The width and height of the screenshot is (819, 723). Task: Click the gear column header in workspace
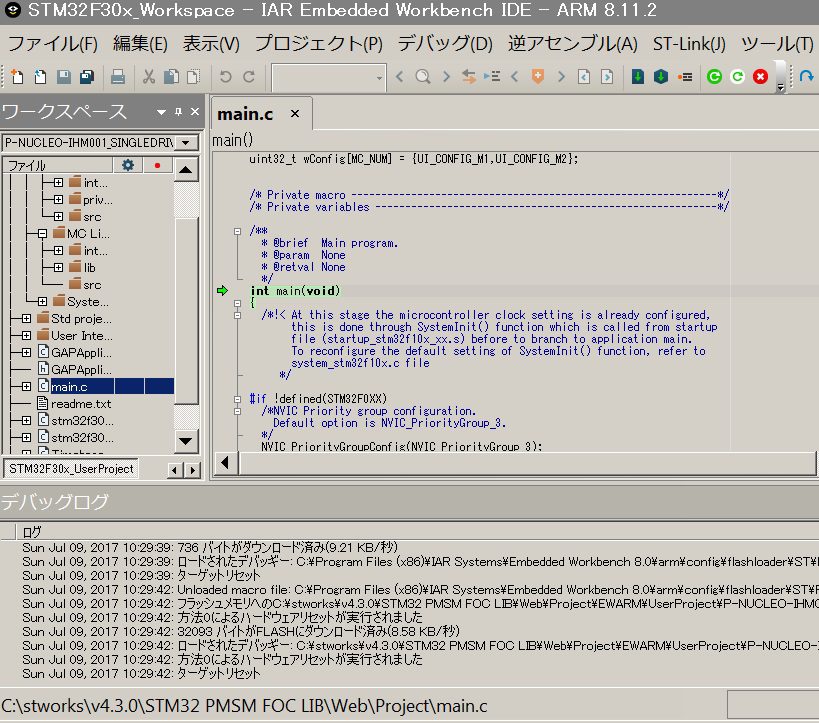point(128,166)
